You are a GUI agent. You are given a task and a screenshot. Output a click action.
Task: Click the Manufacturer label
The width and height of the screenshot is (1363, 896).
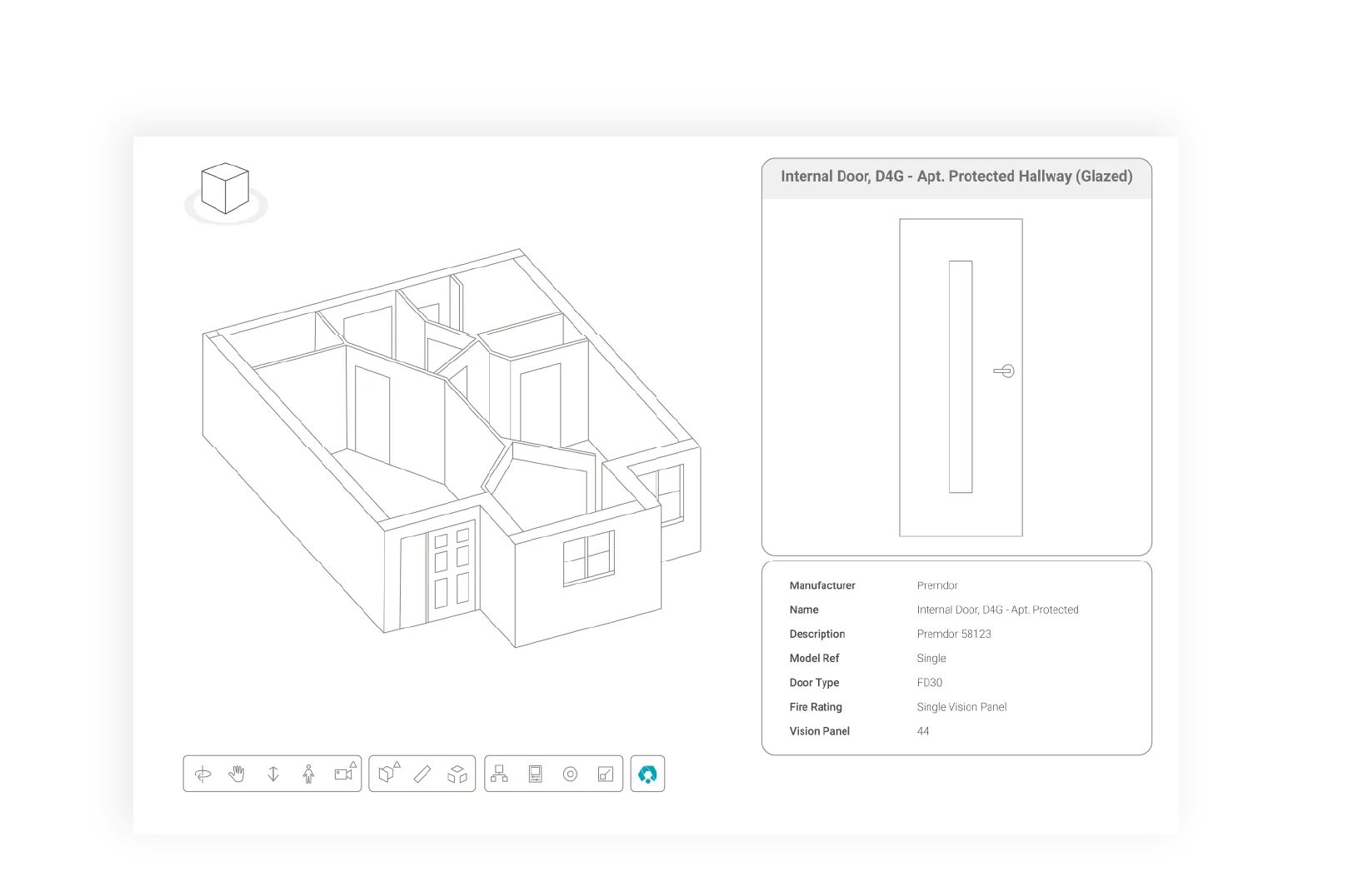pyautogui.click(x=822, y=585)
